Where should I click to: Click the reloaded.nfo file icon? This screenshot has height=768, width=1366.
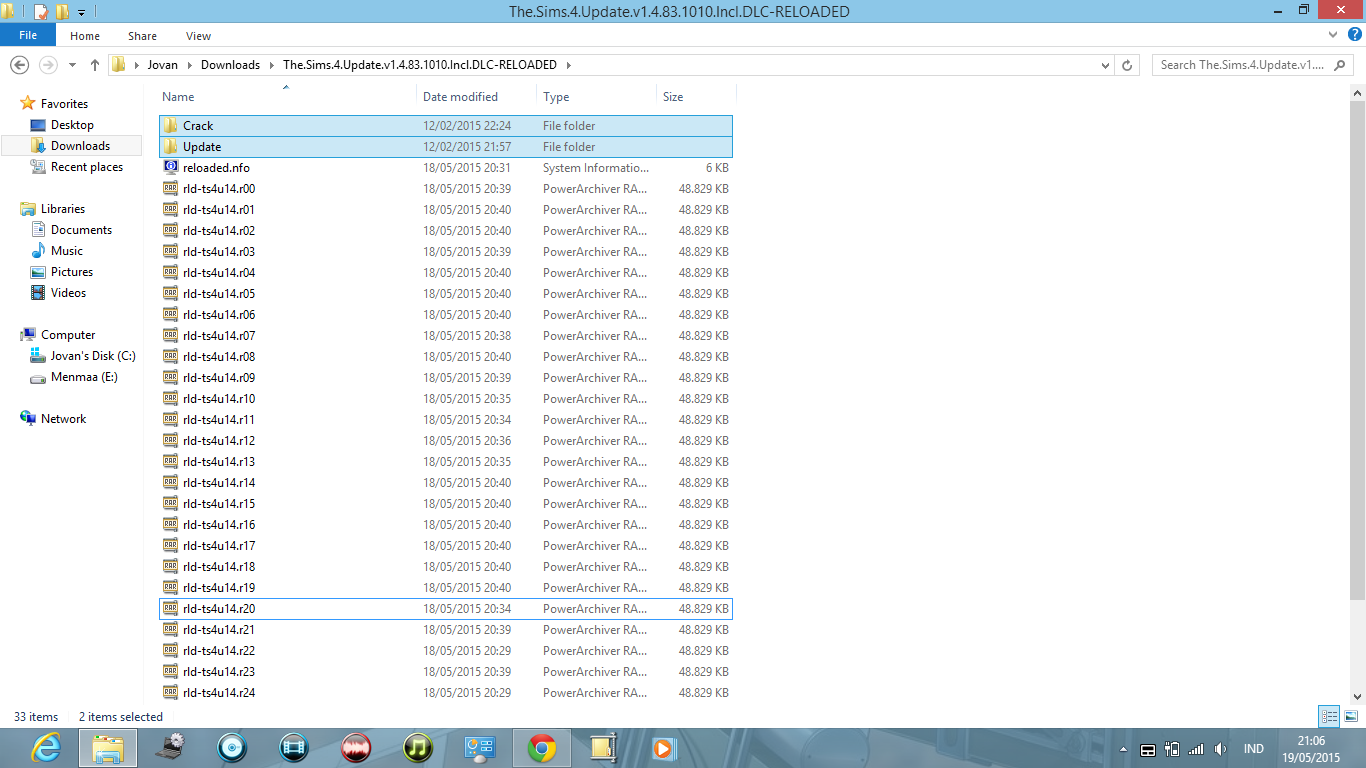pyautogui.click(x=171, y=167)
